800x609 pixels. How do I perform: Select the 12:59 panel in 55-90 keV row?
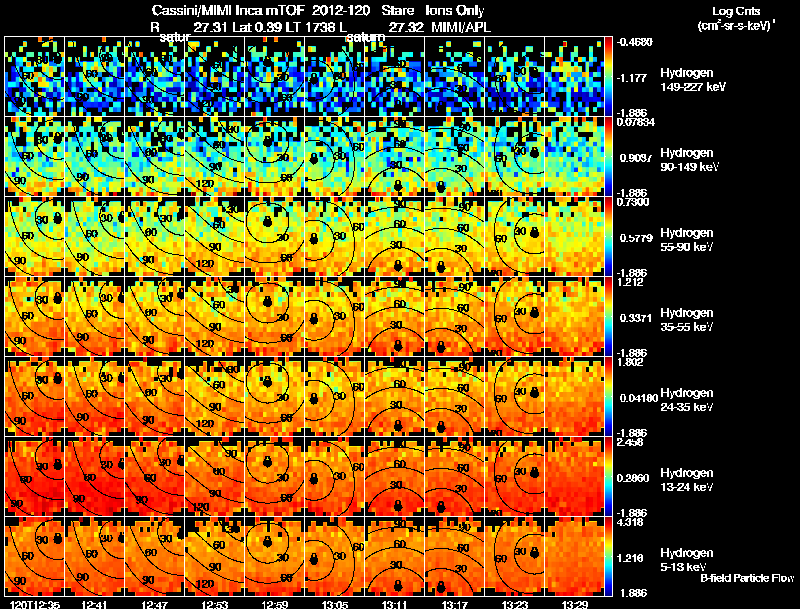(x=274, y=236)
